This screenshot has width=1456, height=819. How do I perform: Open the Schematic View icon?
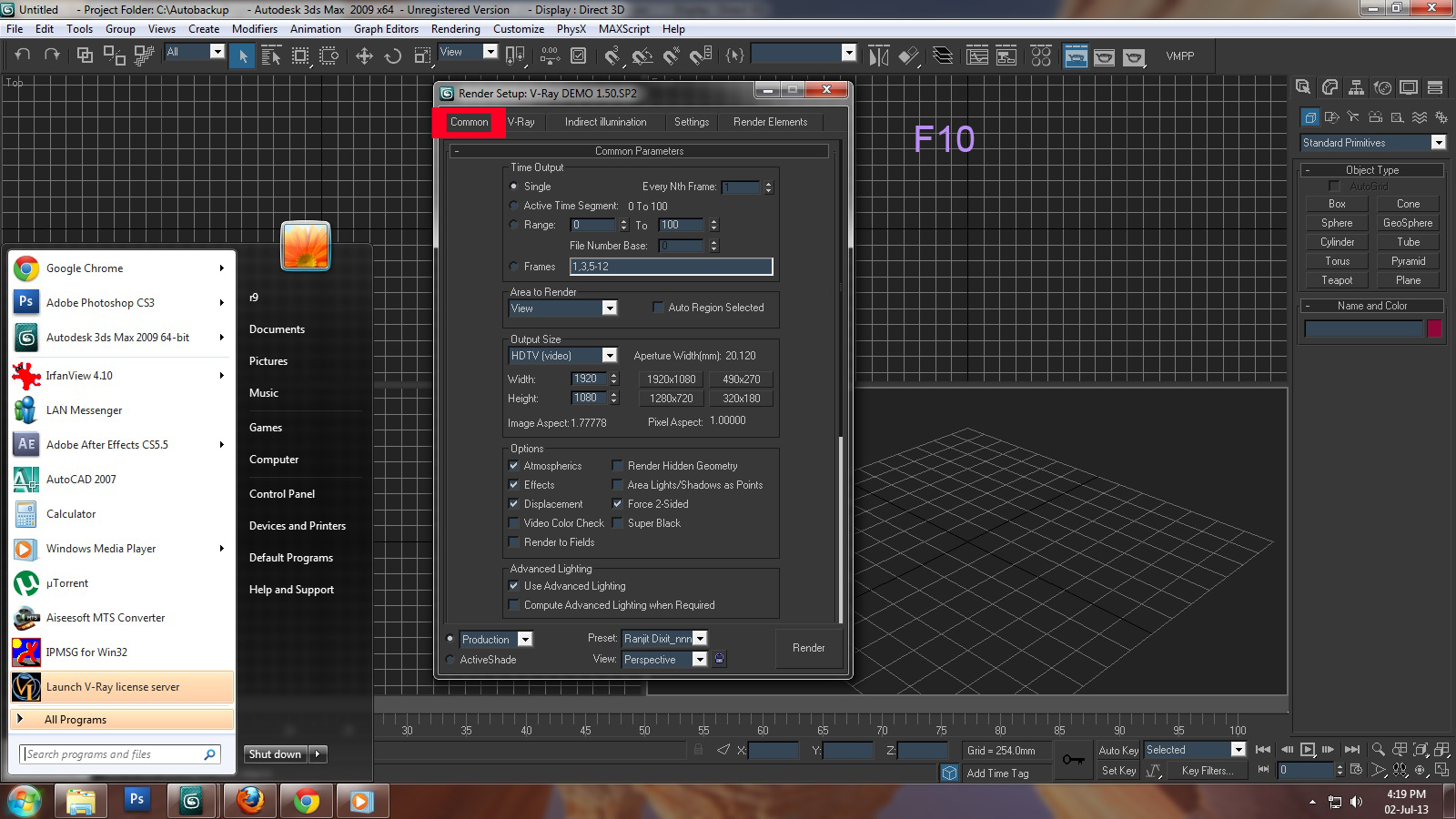pyautogui.click(x=1006, y=56)
